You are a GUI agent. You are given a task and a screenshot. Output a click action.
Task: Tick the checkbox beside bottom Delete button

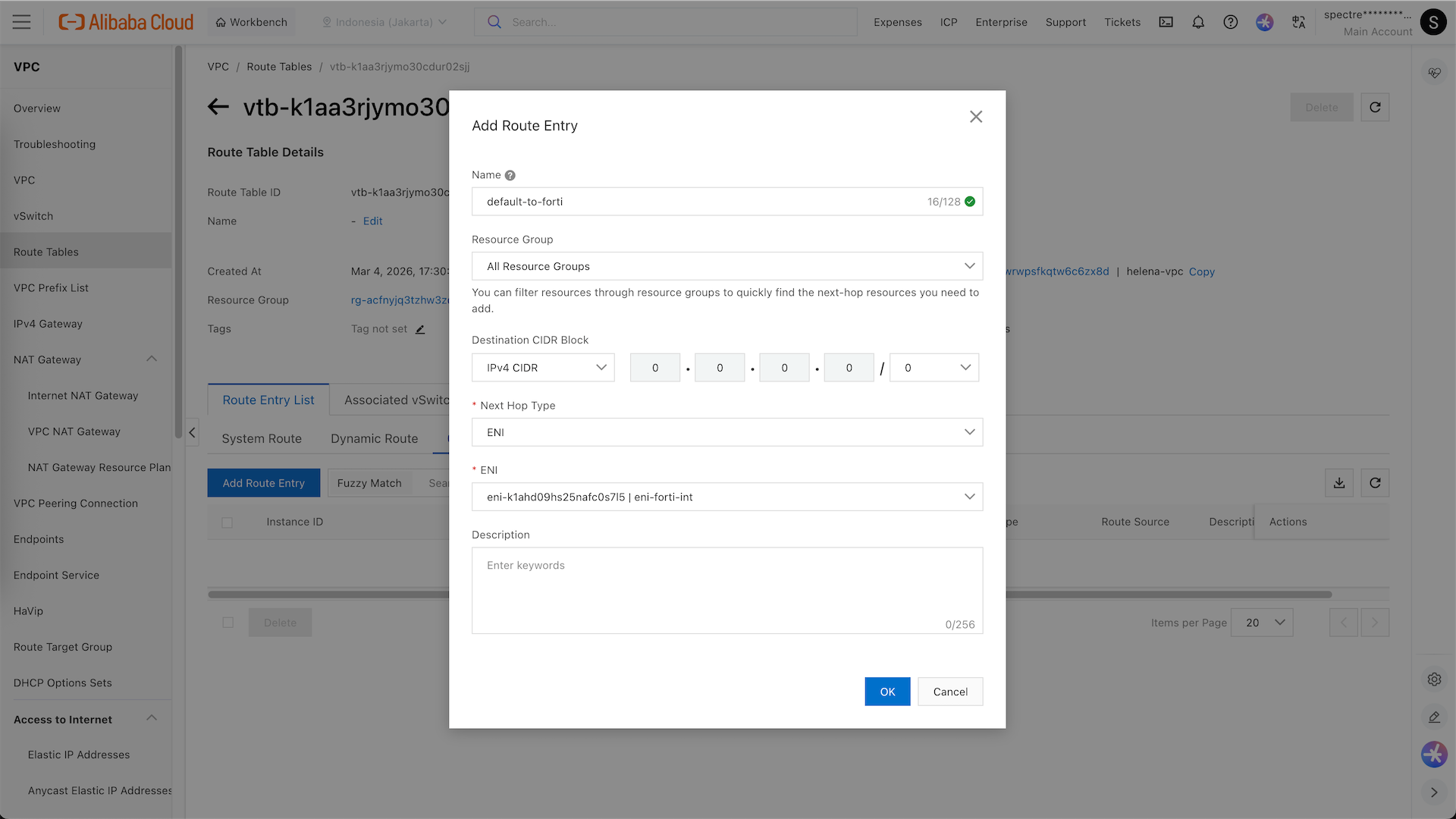(x=227, y=623)
